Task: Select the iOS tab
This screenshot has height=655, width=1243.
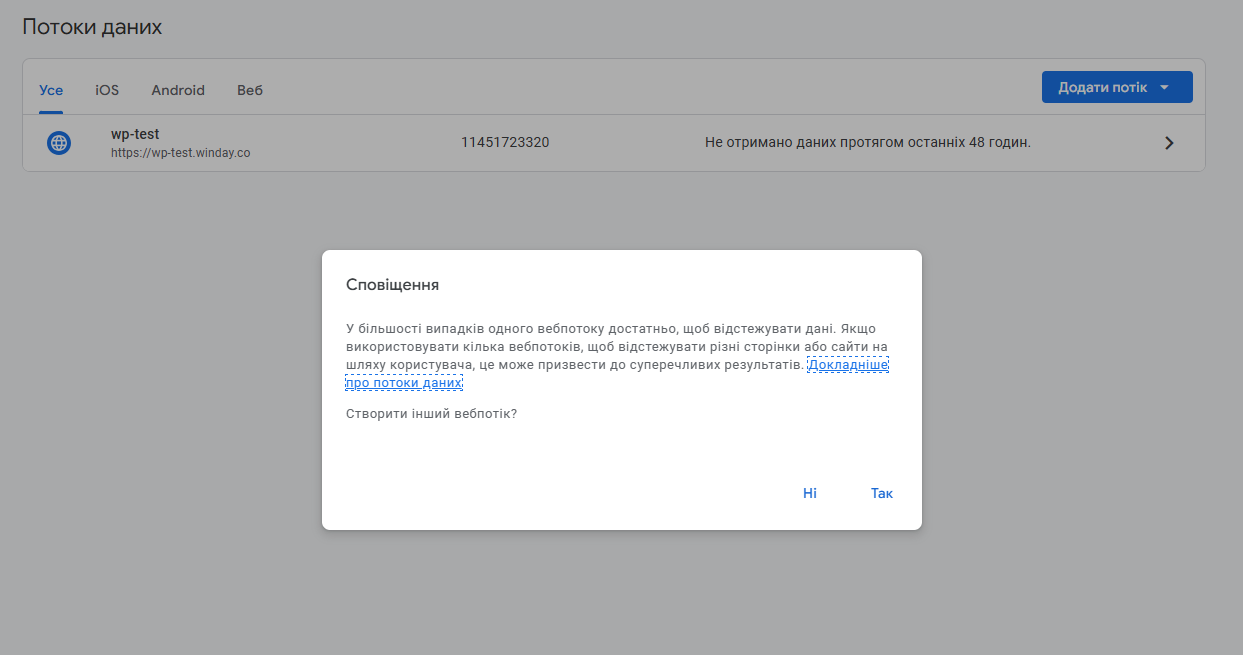Action: pyautogui.click(x=107, y=90)
